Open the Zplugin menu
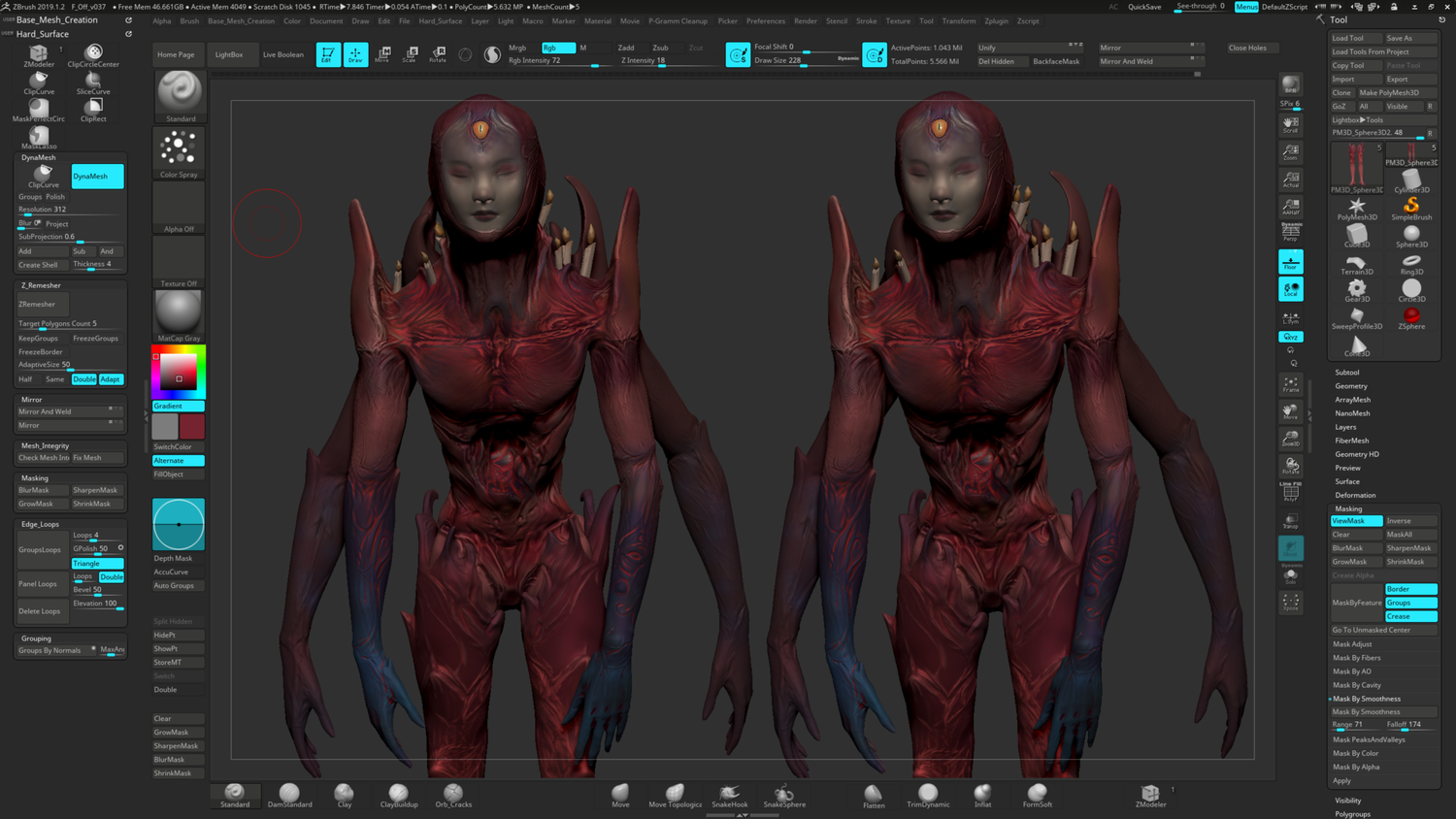 [996, 20]
